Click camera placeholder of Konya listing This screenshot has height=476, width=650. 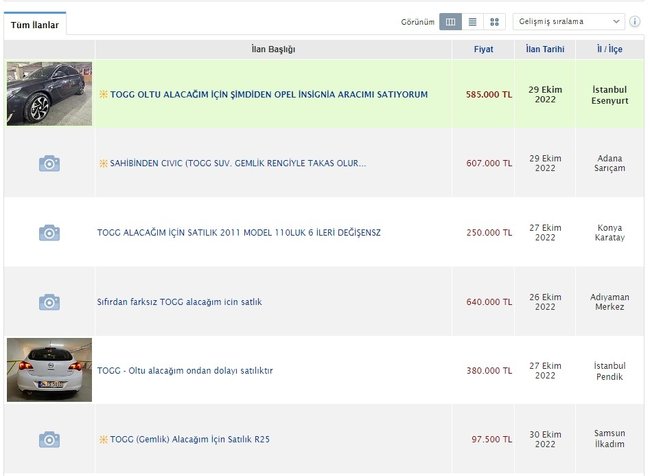point(49,233)
